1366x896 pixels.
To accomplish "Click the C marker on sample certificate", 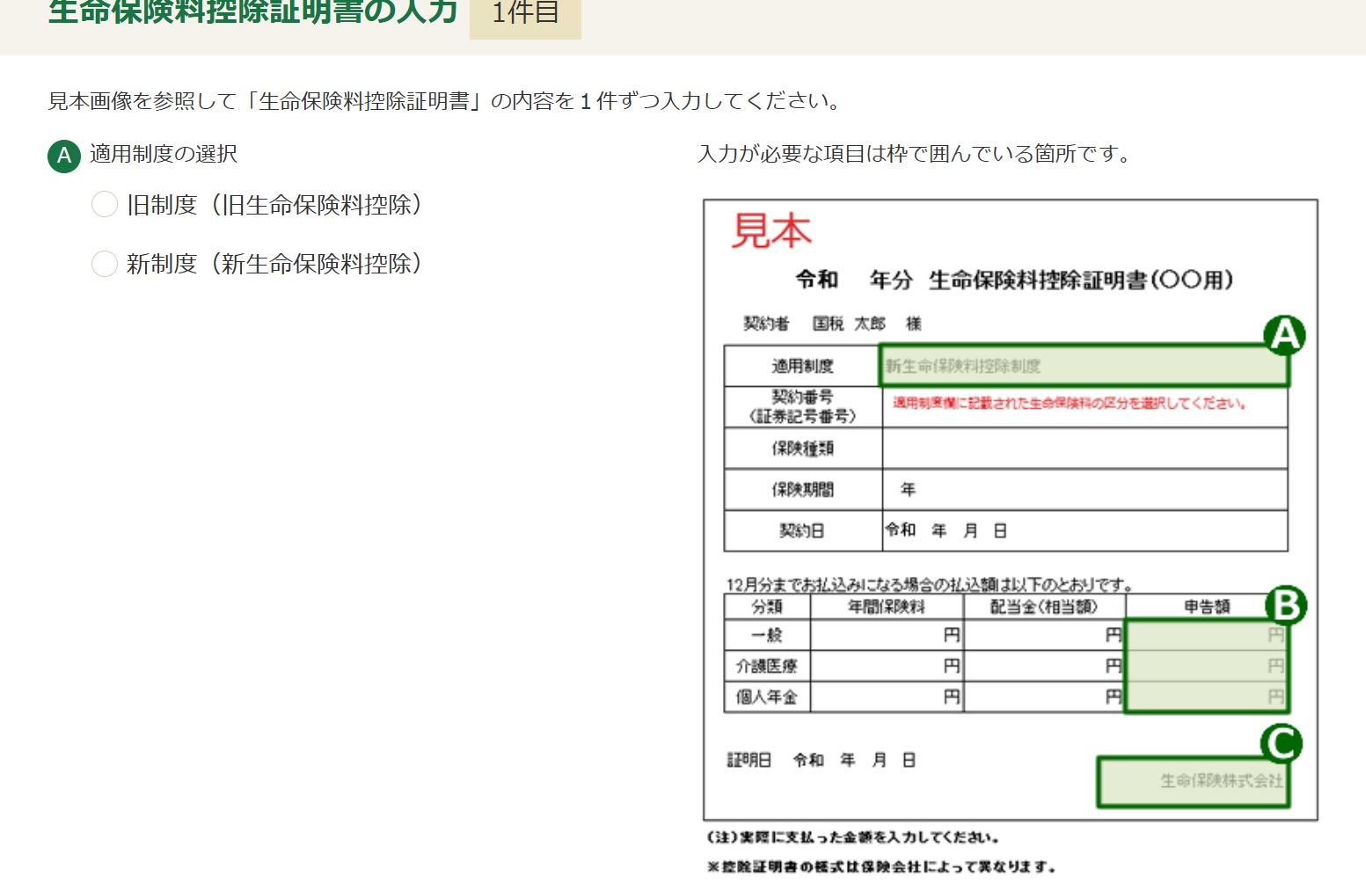I will tap(1282, 744).
